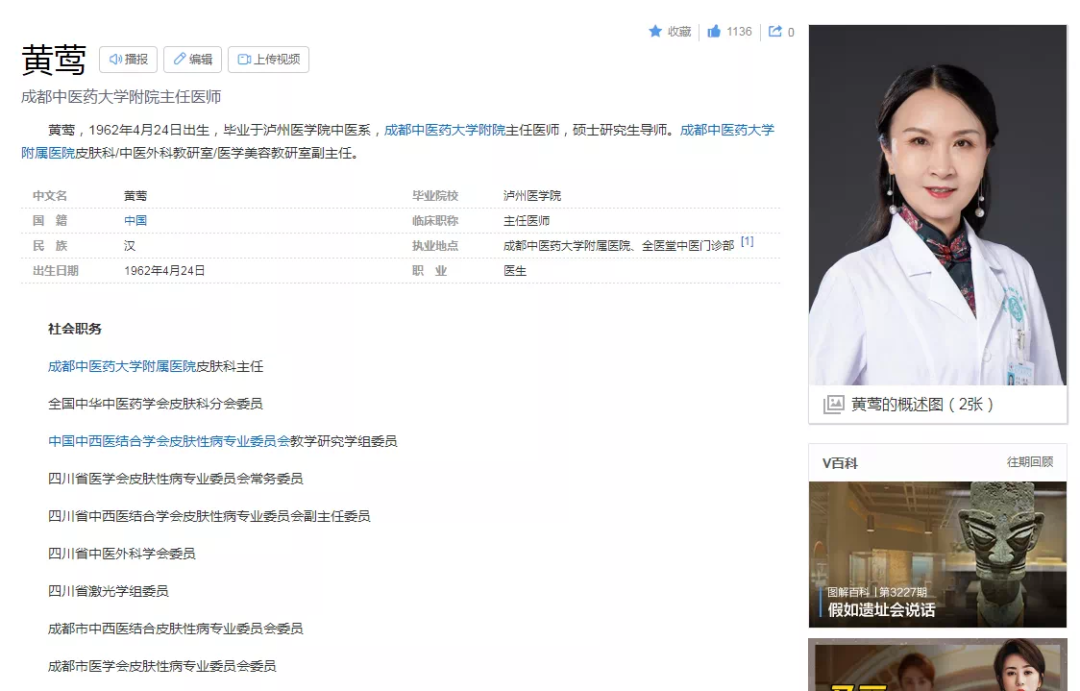Screen dimensions: 1080x691
Task: Click the 执业地点 value 成都中医药大学附属医院、全医堂中医门诊部
Action: [x=619, y=246]
